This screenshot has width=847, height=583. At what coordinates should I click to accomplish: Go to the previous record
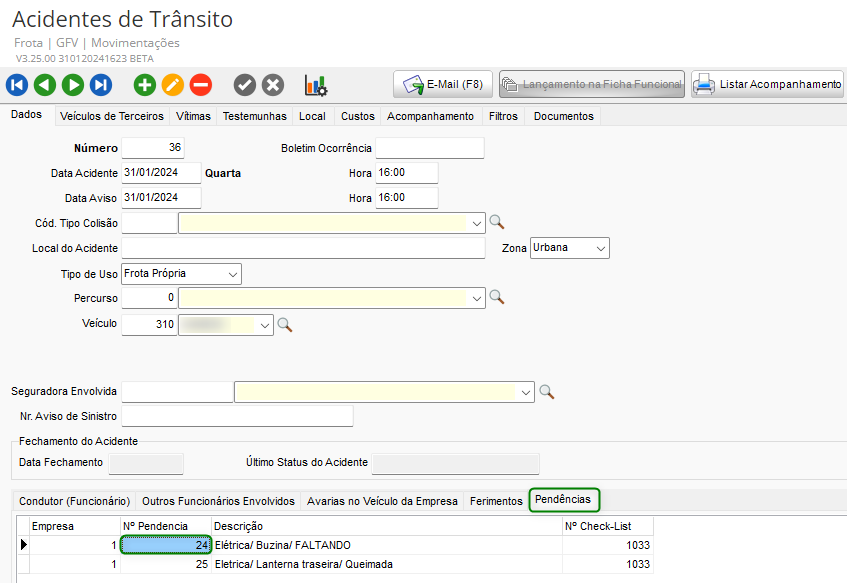coord(45,85)
